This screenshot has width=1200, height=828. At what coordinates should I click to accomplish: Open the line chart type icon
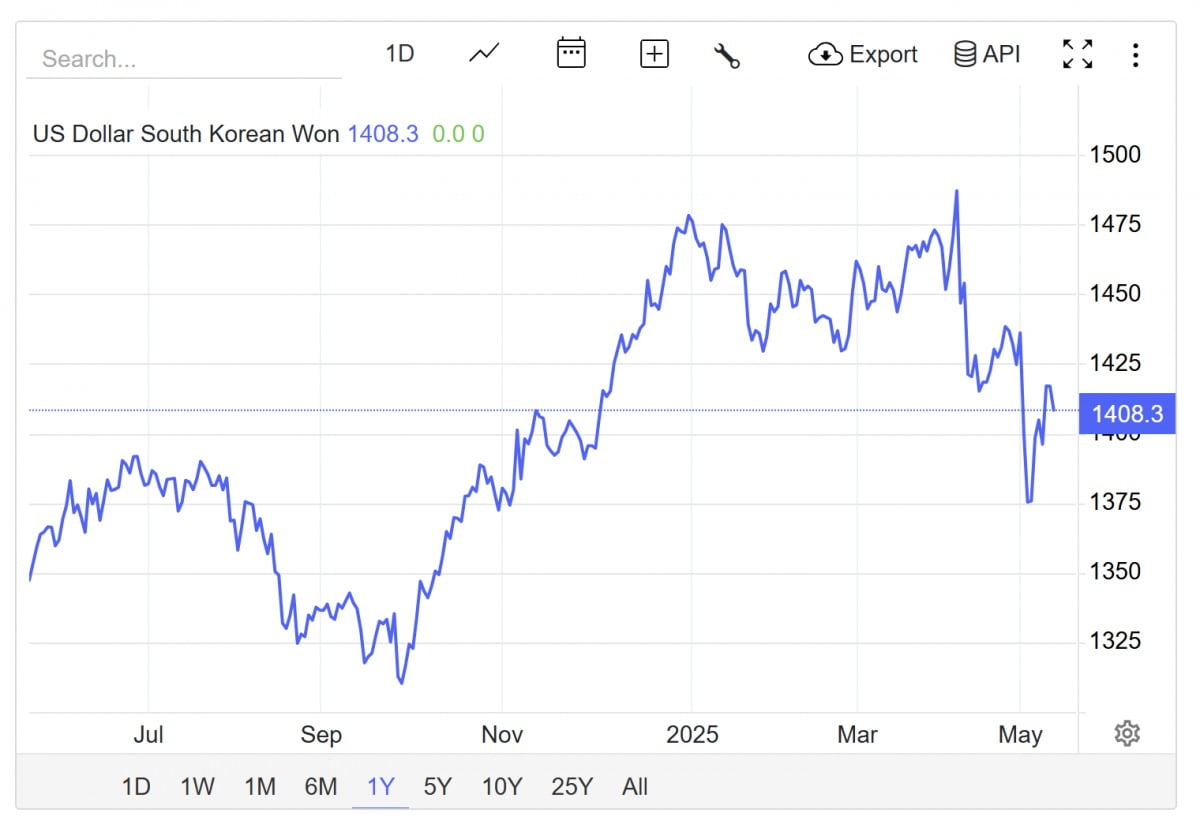484,54
